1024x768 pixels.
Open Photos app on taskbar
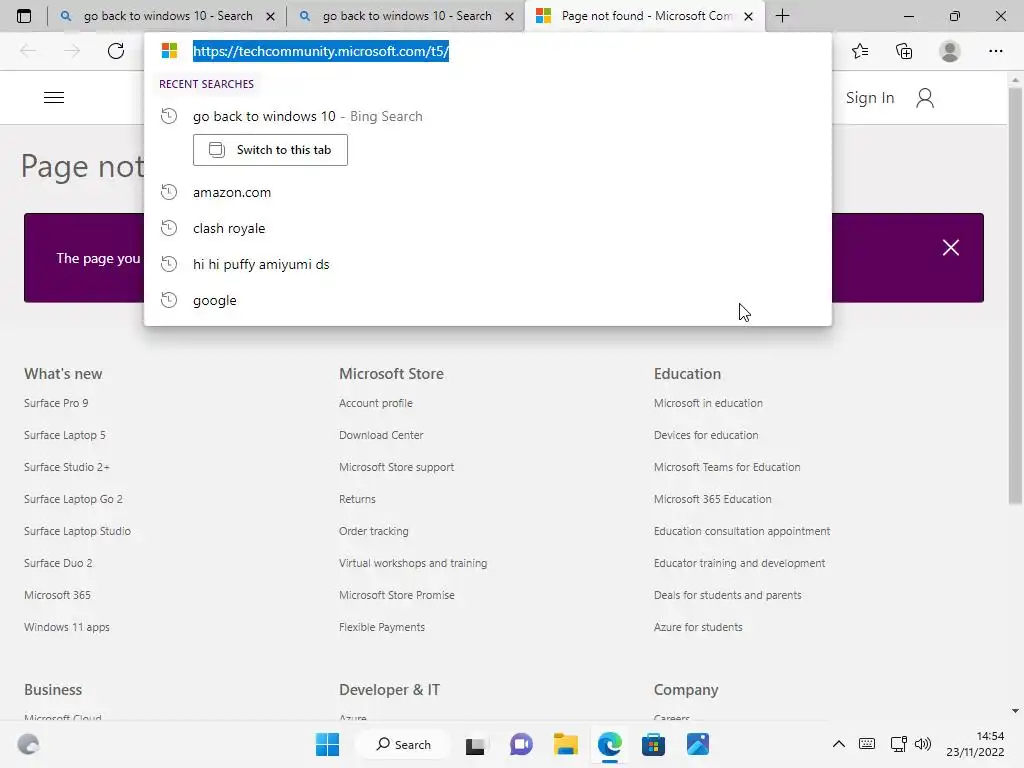[697, 744]
